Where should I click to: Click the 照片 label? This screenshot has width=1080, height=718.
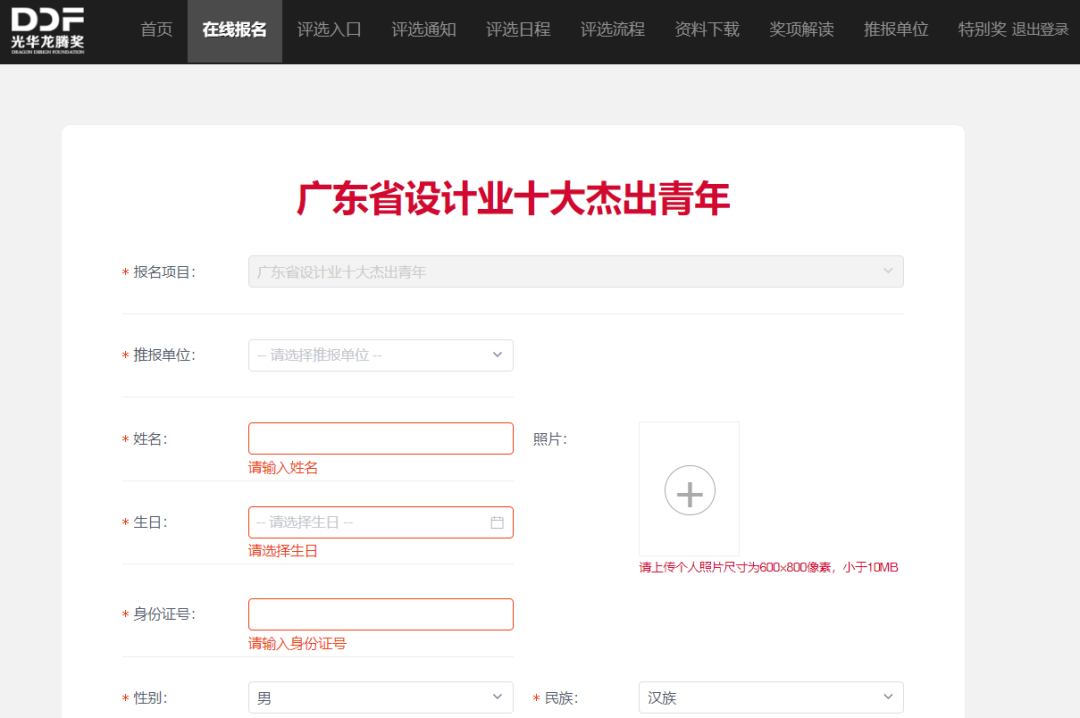tap(550, 439)
